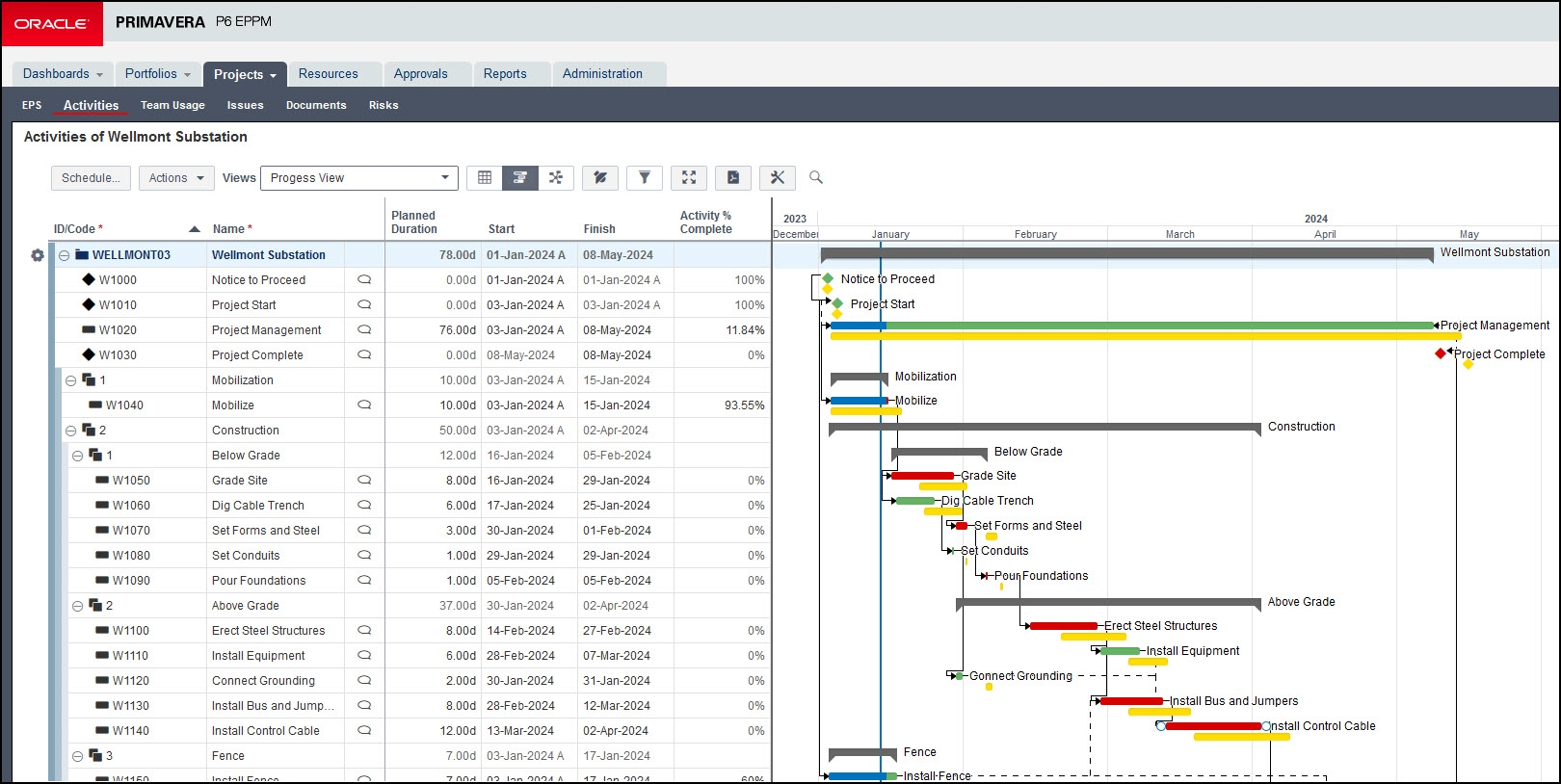Switch to the activity network view
The image size is (1561, 784).
pyautogui.click(x=556, y=177)
